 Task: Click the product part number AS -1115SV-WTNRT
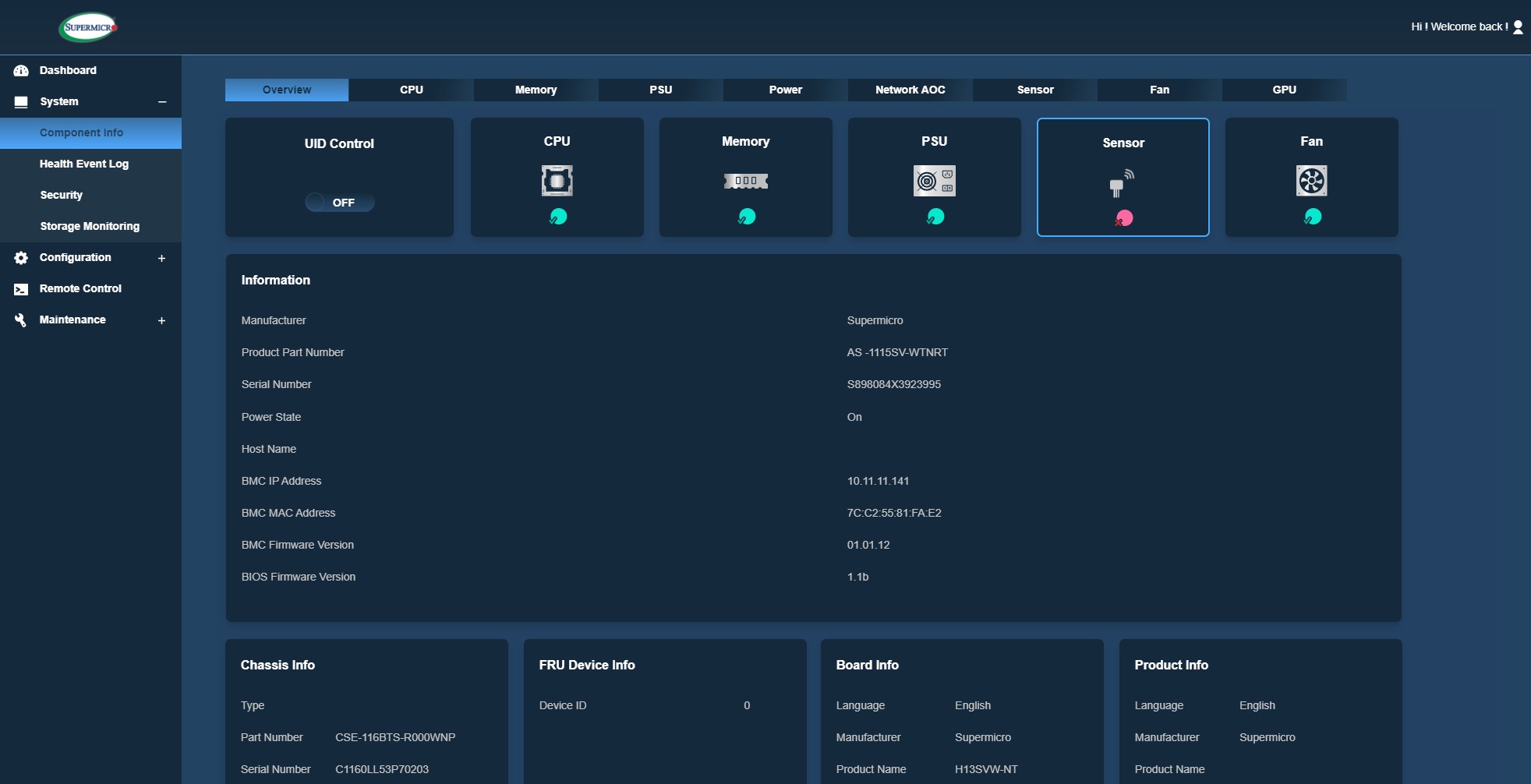(x=897, y=352)
